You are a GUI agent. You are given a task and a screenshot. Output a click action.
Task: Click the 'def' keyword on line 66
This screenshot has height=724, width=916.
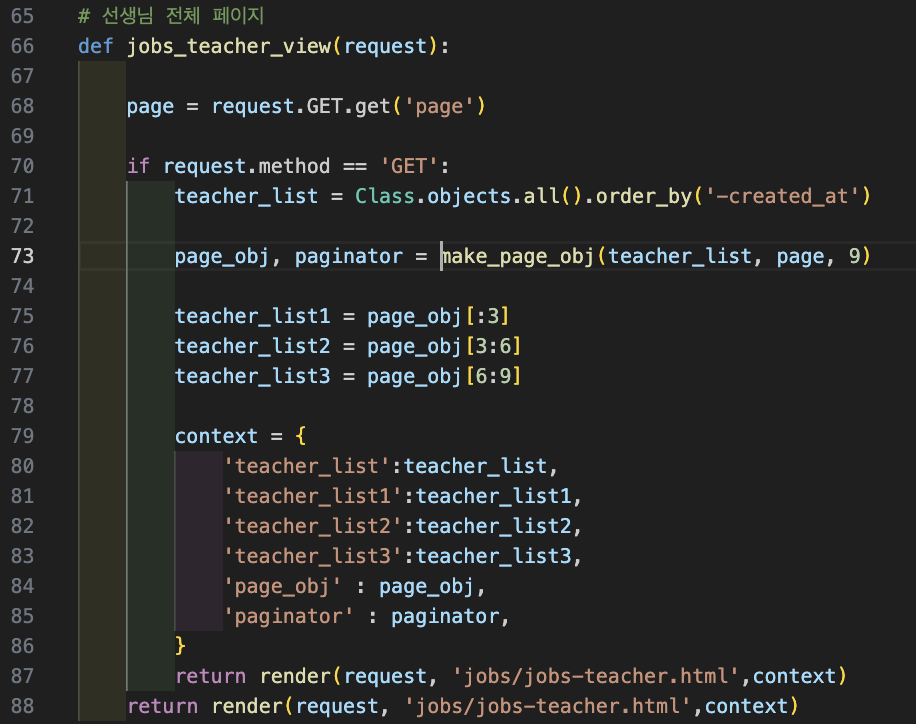[x=96, y=46]
